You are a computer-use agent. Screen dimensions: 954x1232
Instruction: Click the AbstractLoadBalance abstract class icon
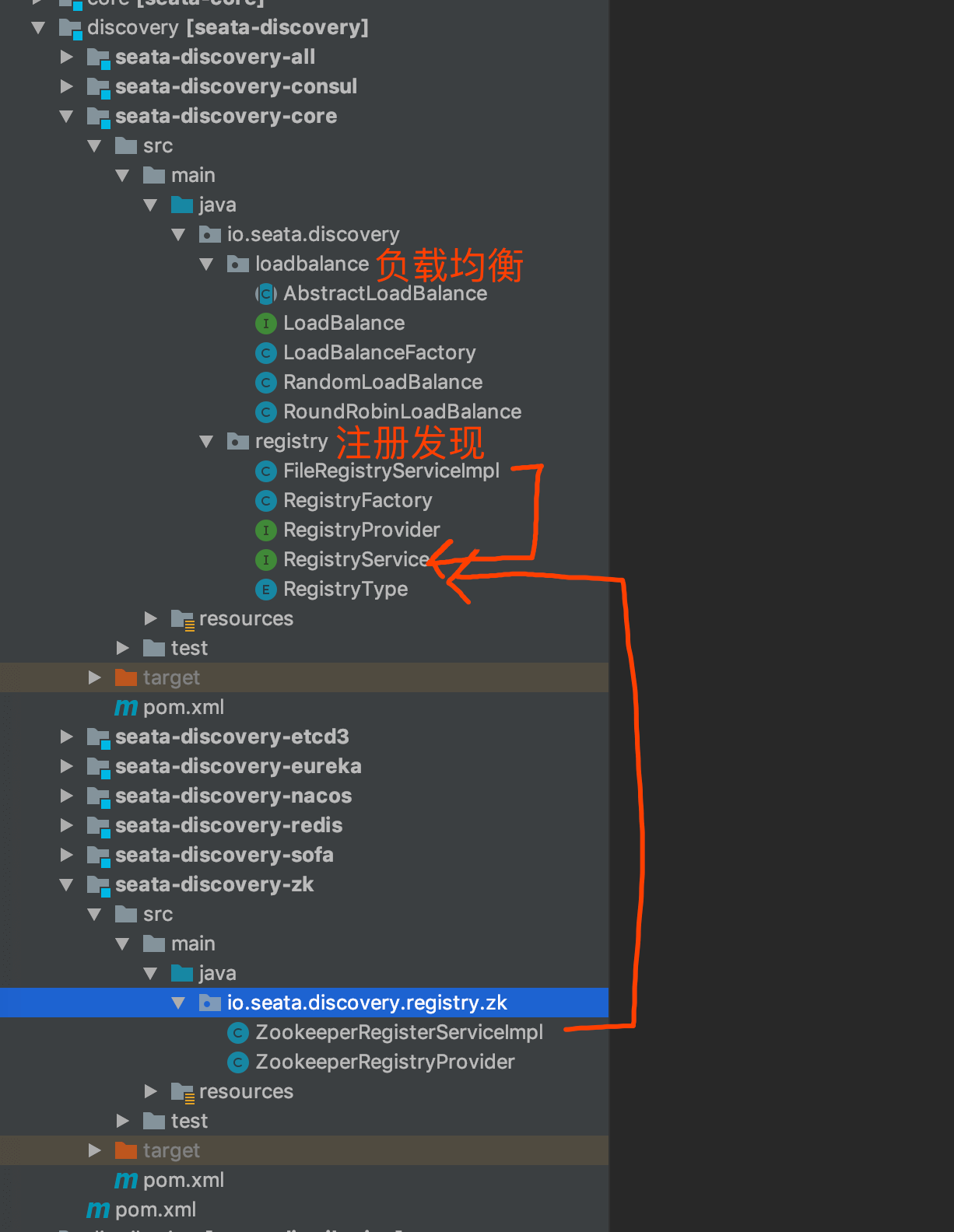(x=265, y=294)
